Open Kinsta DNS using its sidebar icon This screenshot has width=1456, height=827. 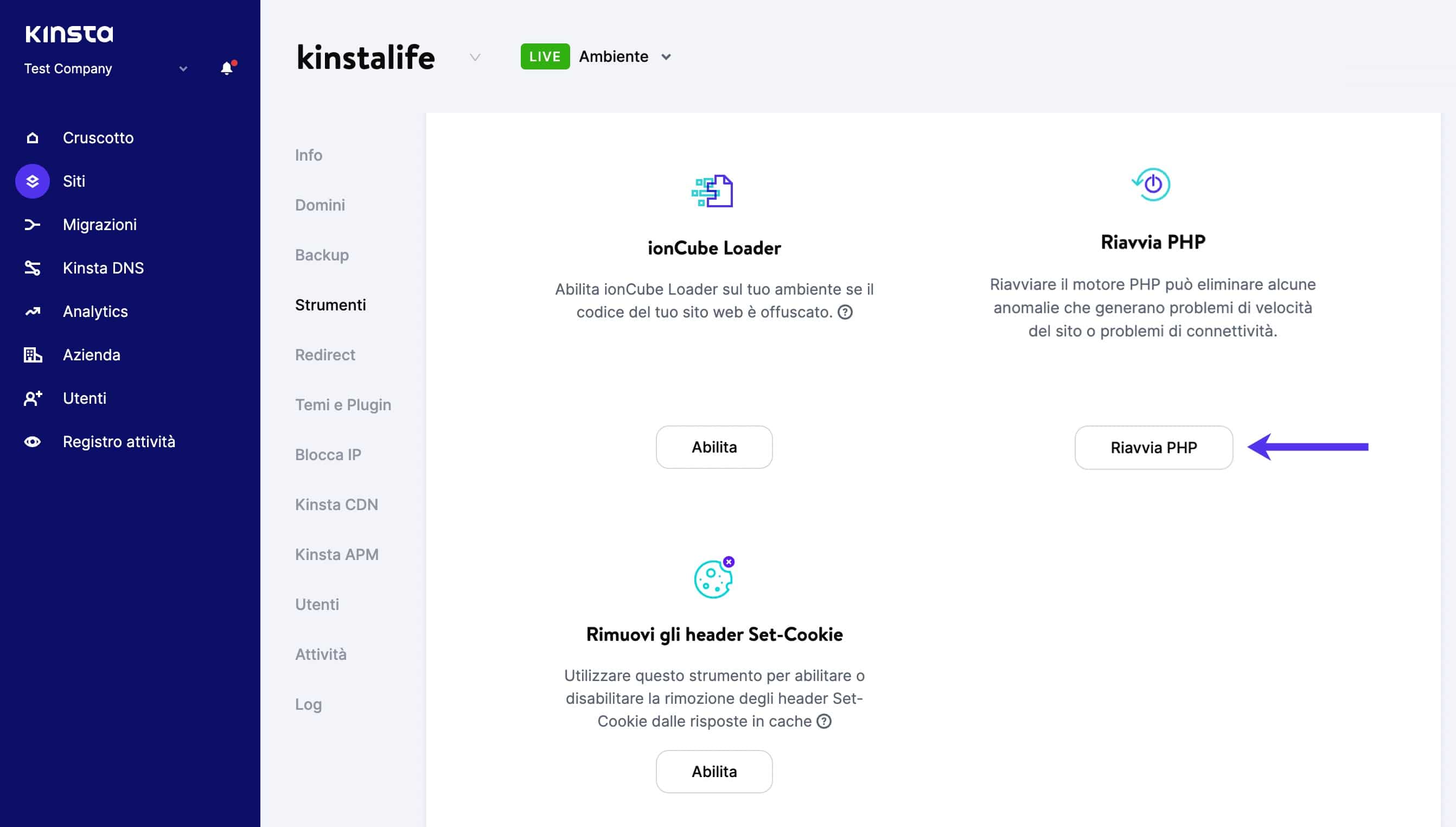(33, 268)
